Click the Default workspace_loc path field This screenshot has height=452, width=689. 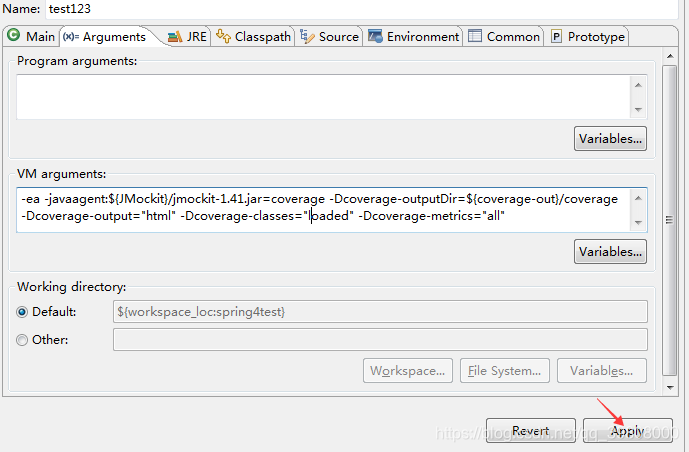point(380,312)
